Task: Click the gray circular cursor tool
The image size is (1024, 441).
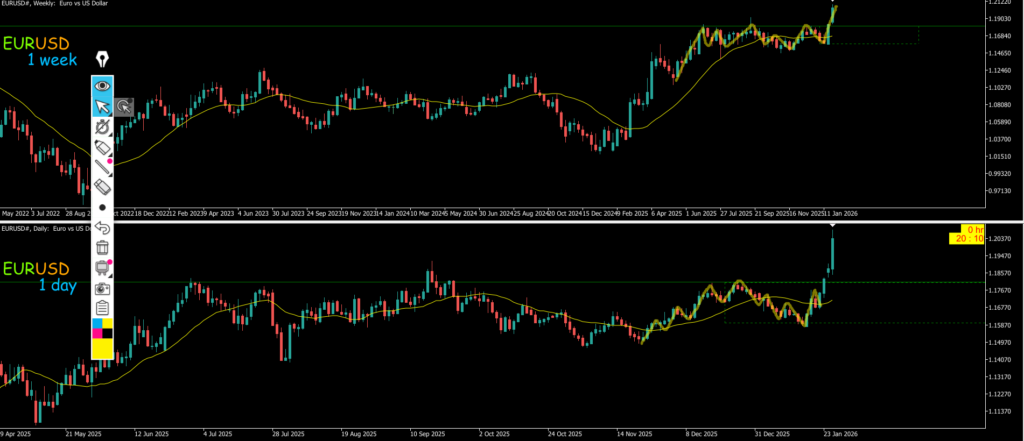Action: tap(123, 106)
